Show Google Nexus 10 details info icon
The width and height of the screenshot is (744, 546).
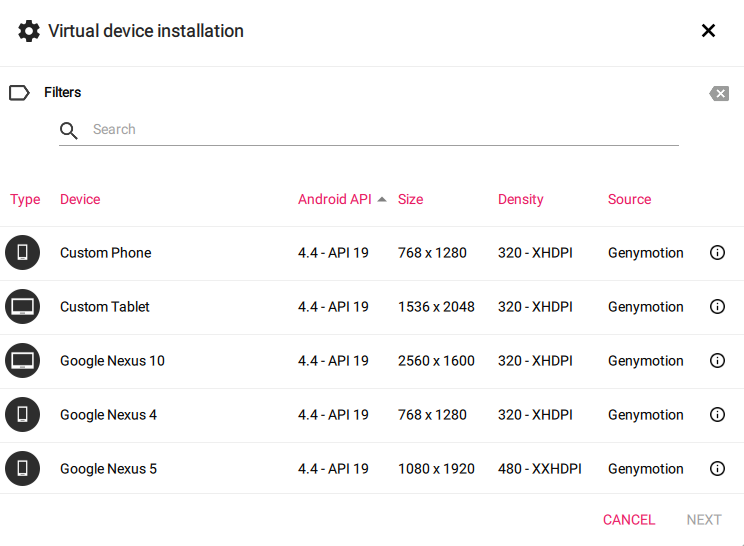pyautogui.click(x=717, y=361)
